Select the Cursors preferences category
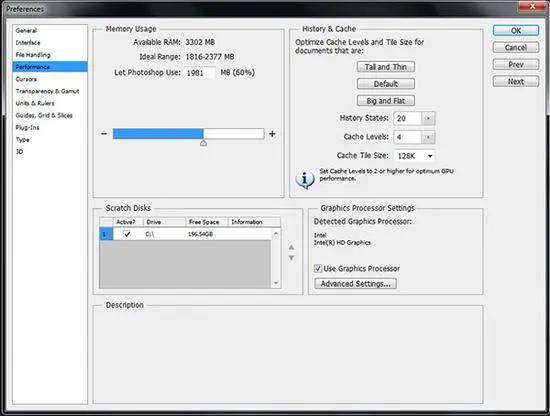Image resolution: width=550 pixels, height=416 pixels. 26,79
